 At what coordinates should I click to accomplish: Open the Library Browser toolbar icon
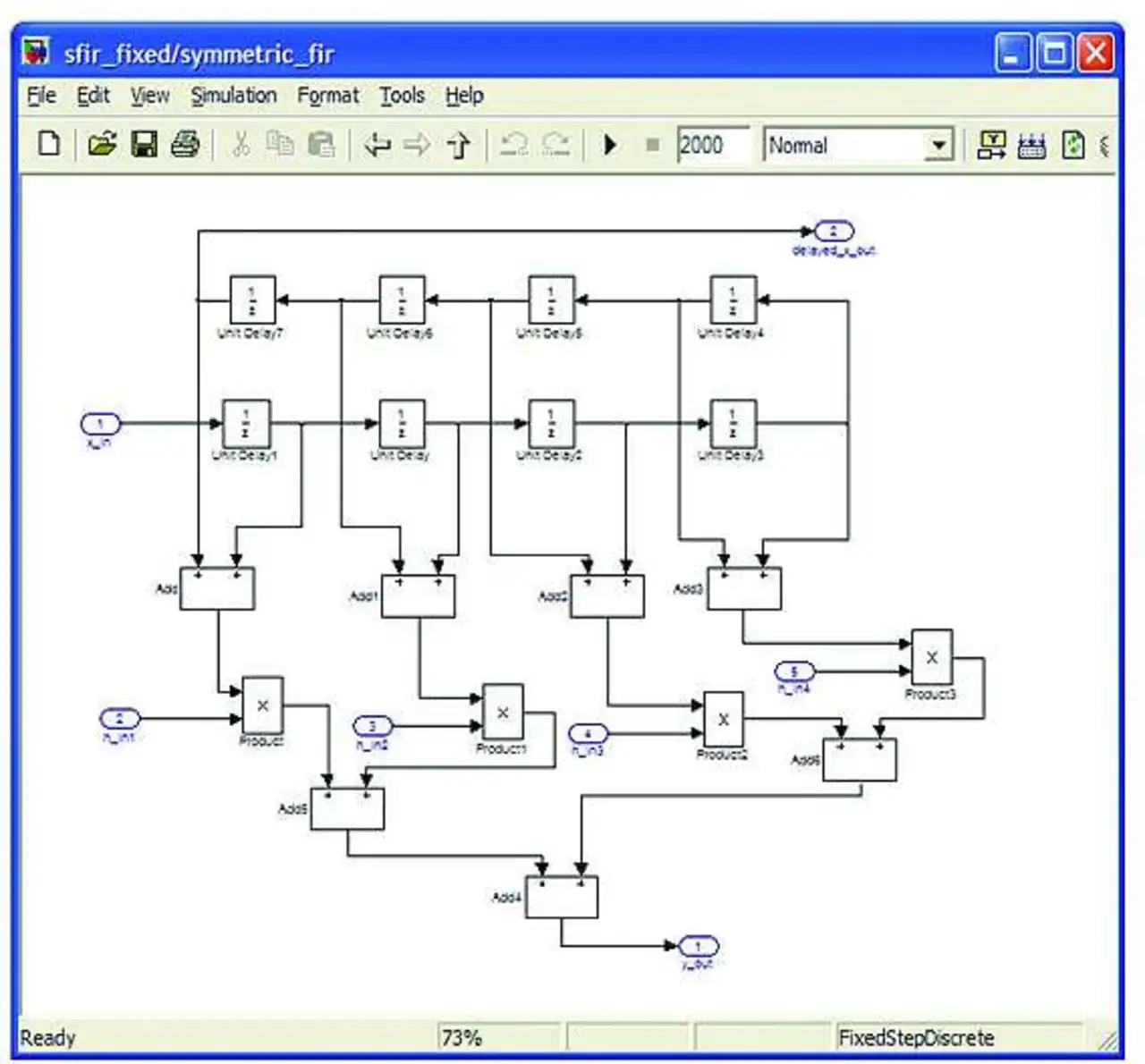pyautogui.click(x=991, y=145)
